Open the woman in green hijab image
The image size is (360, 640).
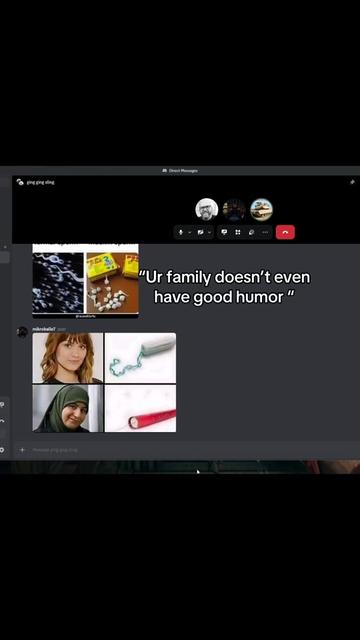pyautogui.click(x=68, y=408)
